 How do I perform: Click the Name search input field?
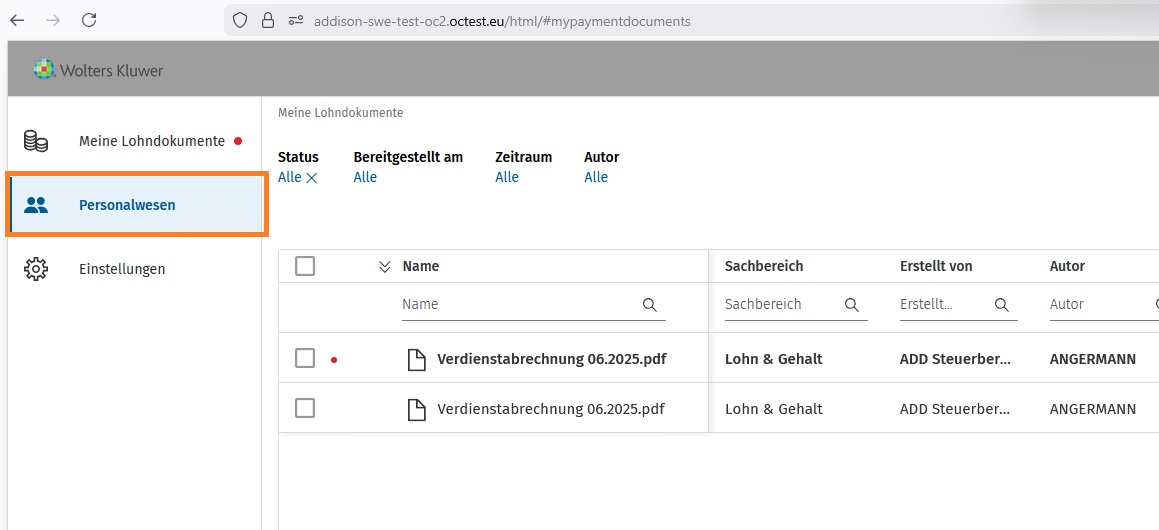534,305
